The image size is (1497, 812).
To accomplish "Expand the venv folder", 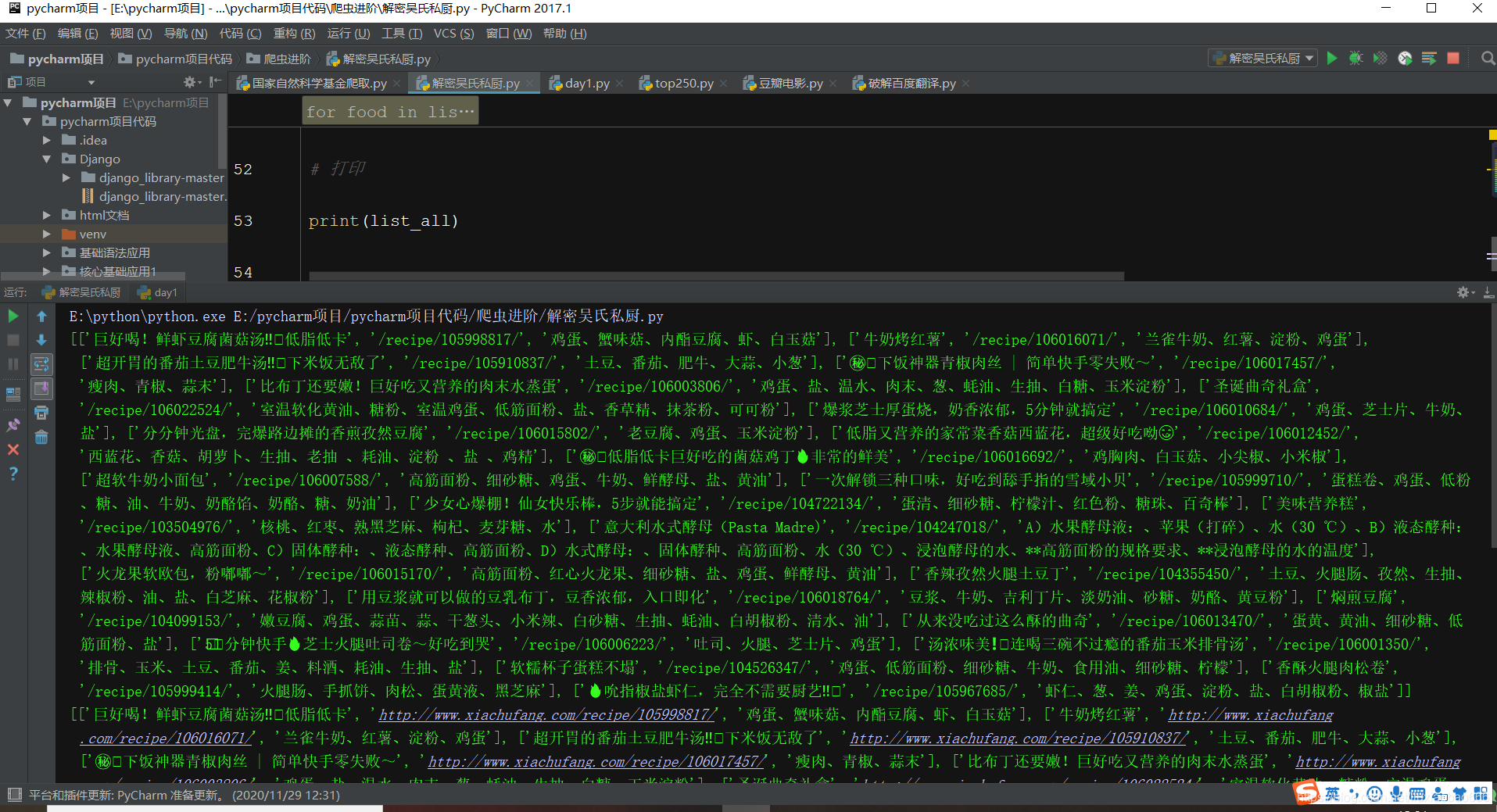I will 47,234.
